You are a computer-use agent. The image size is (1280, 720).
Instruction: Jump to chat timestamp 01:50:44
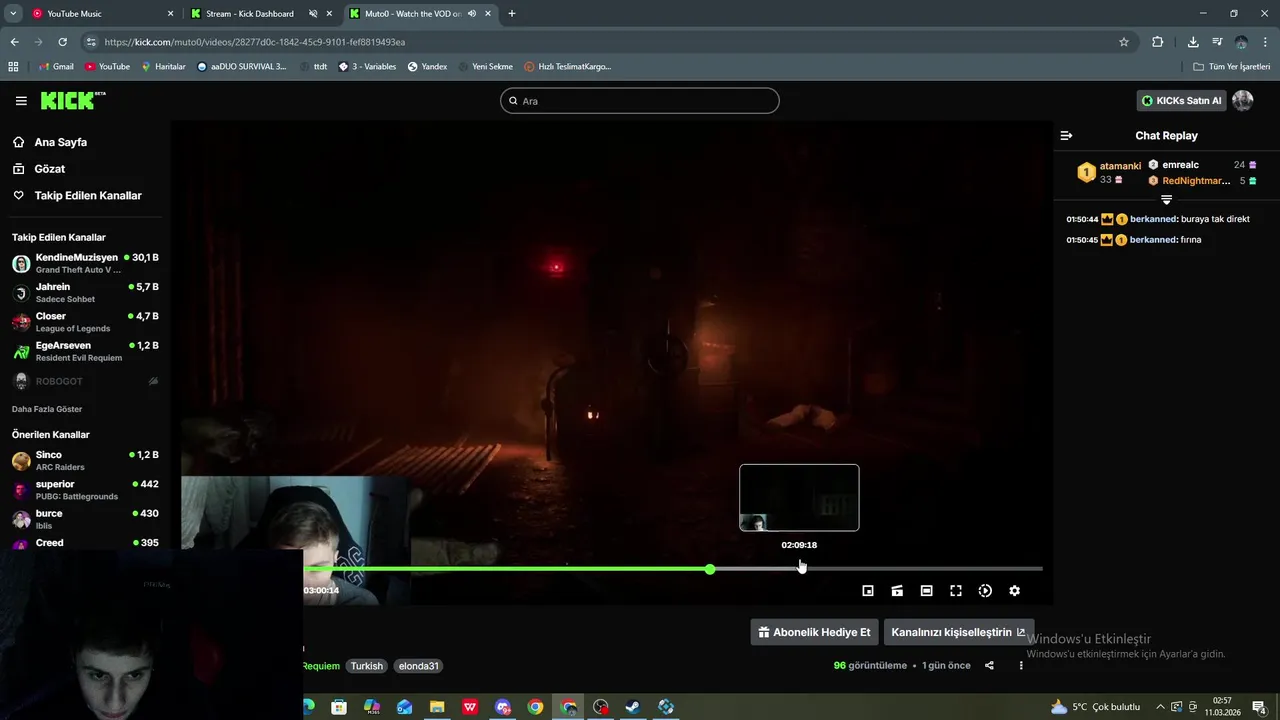click(1082, 219)
